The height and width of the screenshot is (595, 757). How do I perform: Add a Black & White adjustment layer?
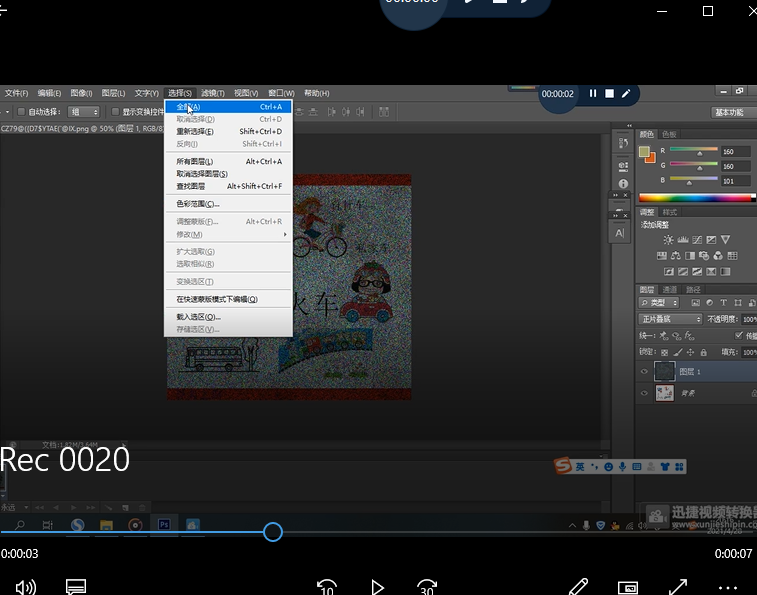(x=690, y=255)
